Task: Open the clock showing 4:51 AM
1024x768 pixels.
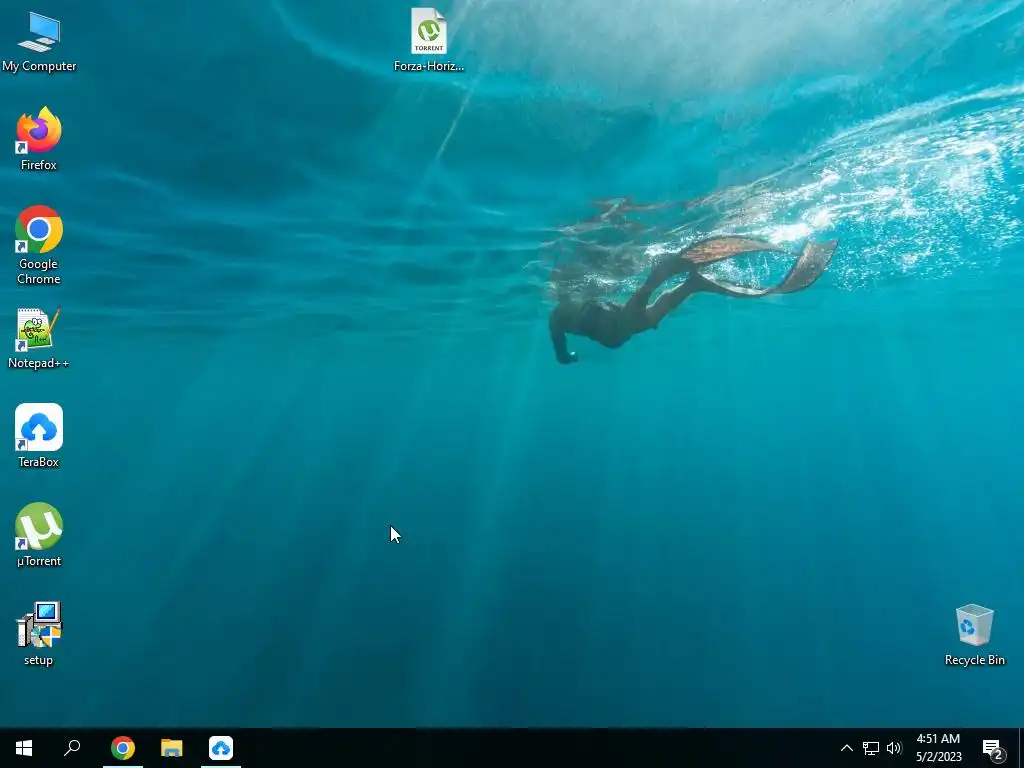Action: click(x=938, y=748)
